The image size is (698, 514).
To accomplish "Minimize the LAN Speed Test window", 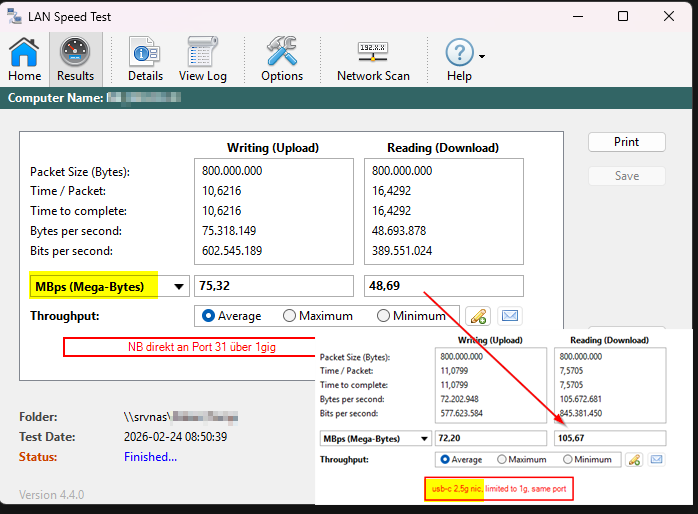I will coord(578,16).
